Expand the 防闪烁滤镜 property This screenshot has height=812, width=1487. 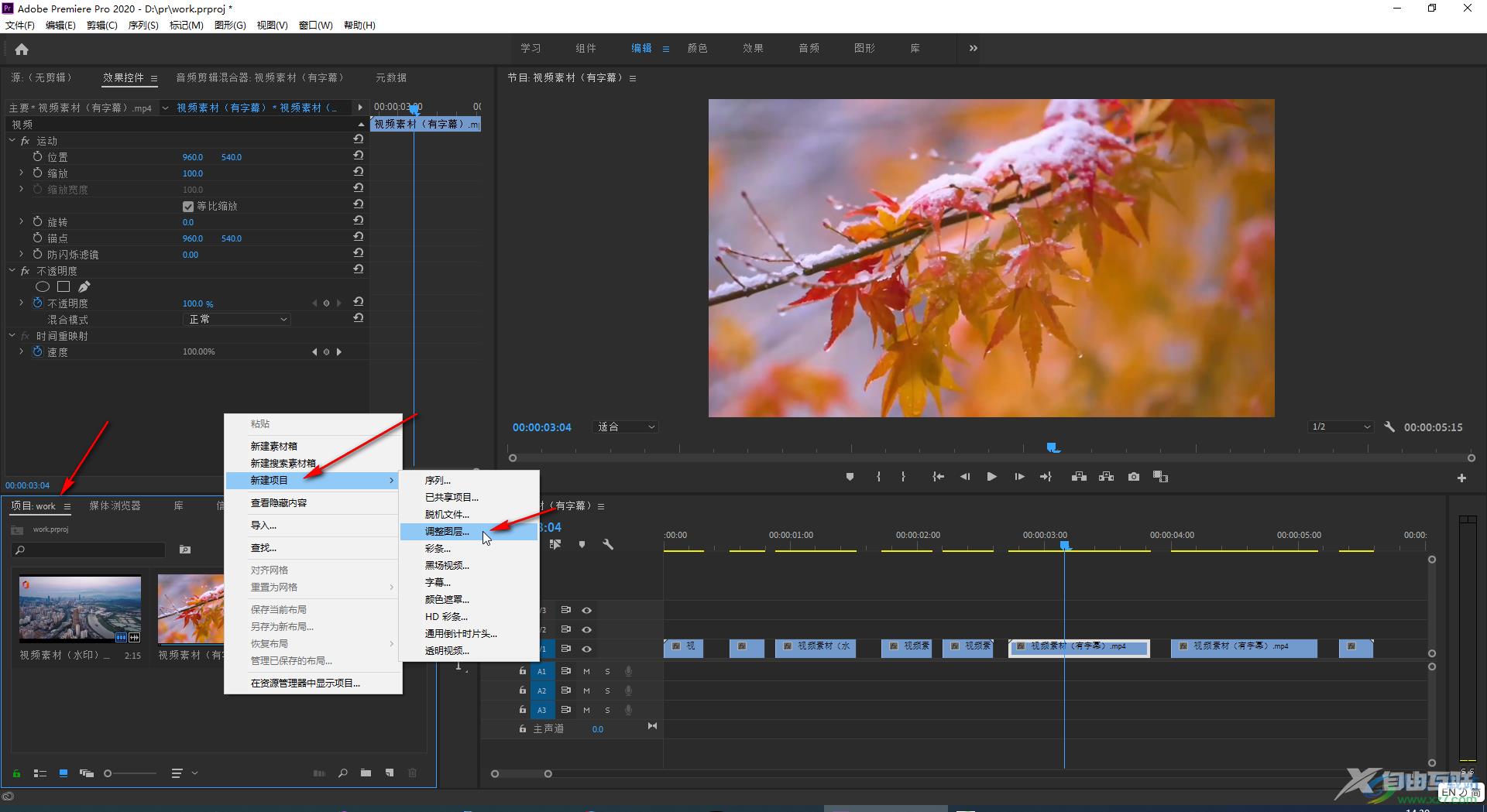coord(22,254)
